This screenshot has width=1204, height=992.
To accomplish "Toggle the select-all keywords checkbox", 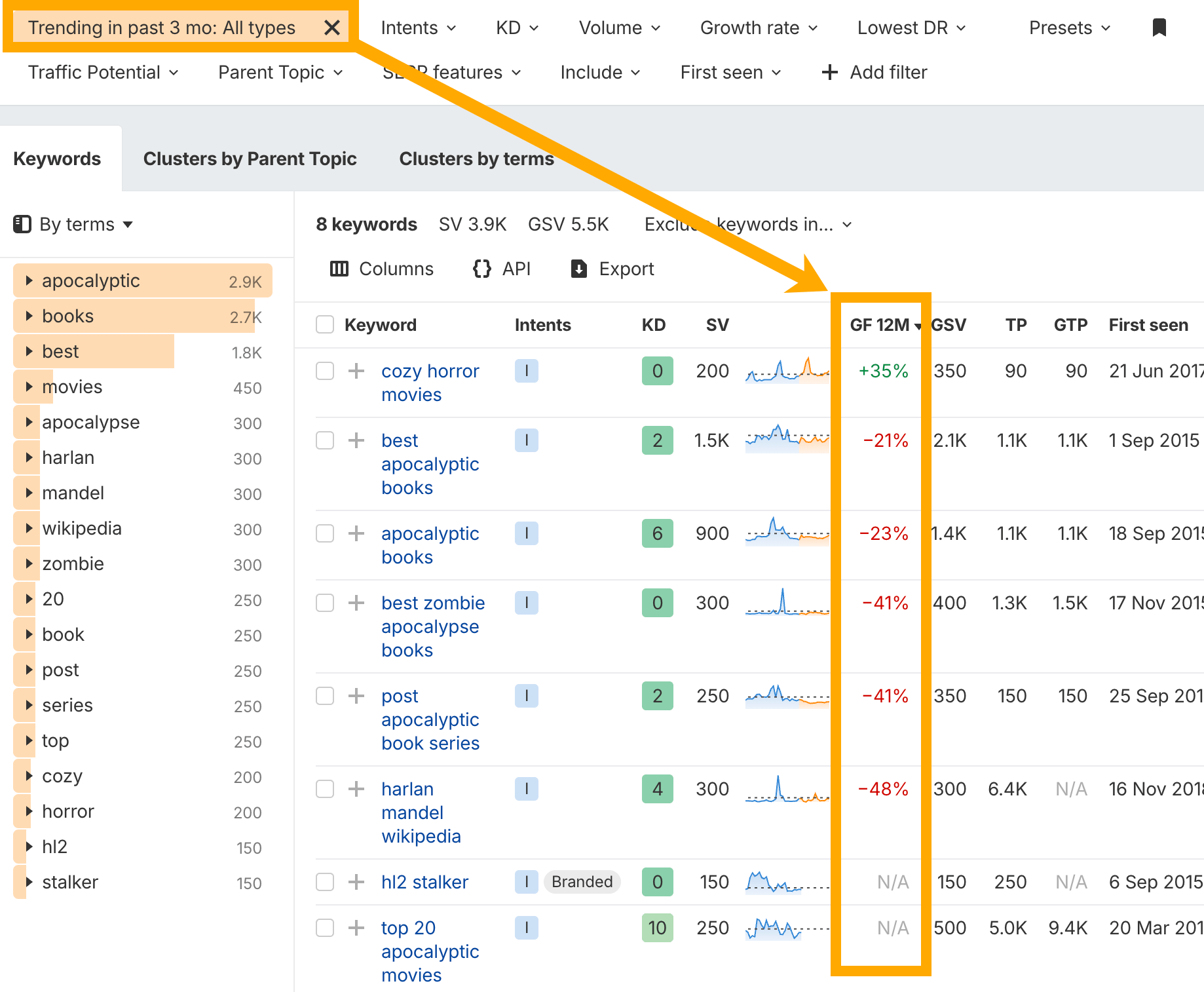I will (x=325, y=325).
